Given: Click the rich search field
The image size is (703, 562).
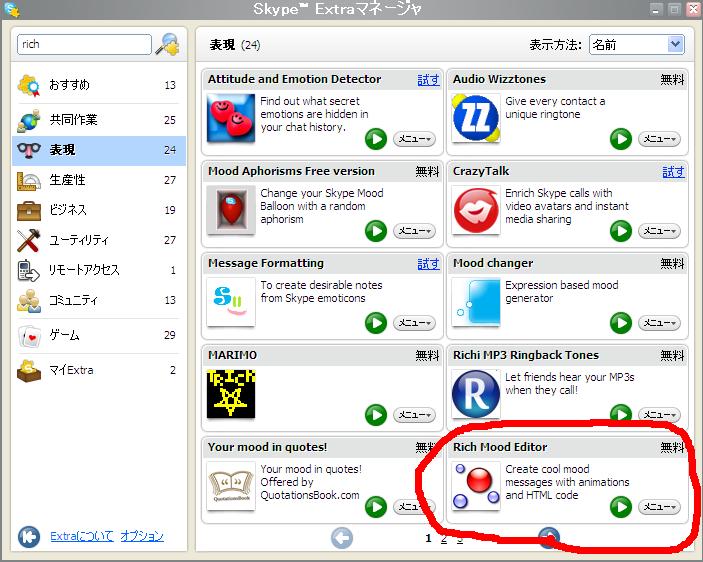Looking at the screenshot, I should click(84, 44).
